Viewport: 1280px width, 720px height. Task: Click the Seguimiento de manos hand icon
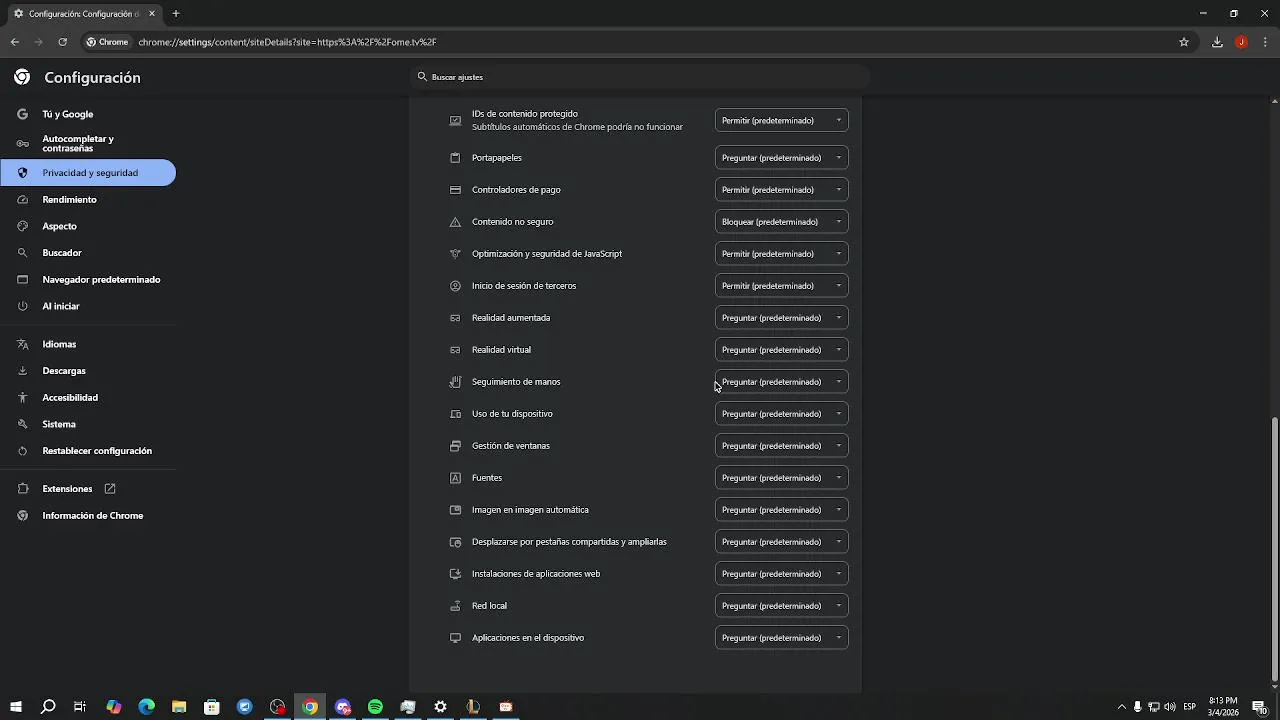[x=455, y=382]
